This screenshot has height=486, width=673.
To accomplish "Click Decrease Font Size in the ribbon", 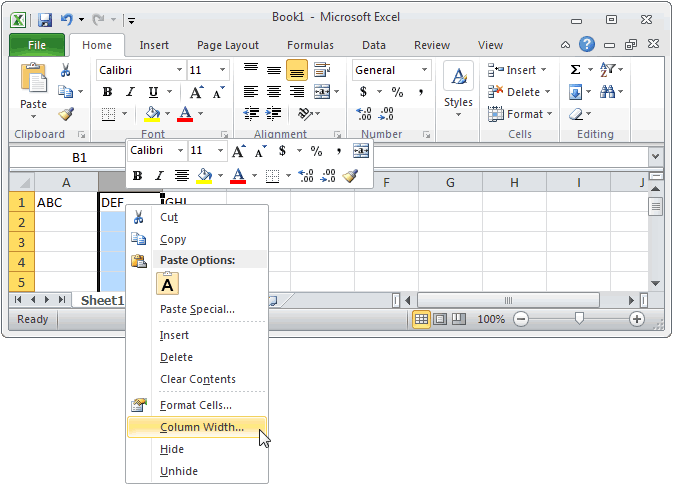I will pyautogui.click(x=218, y=92).
